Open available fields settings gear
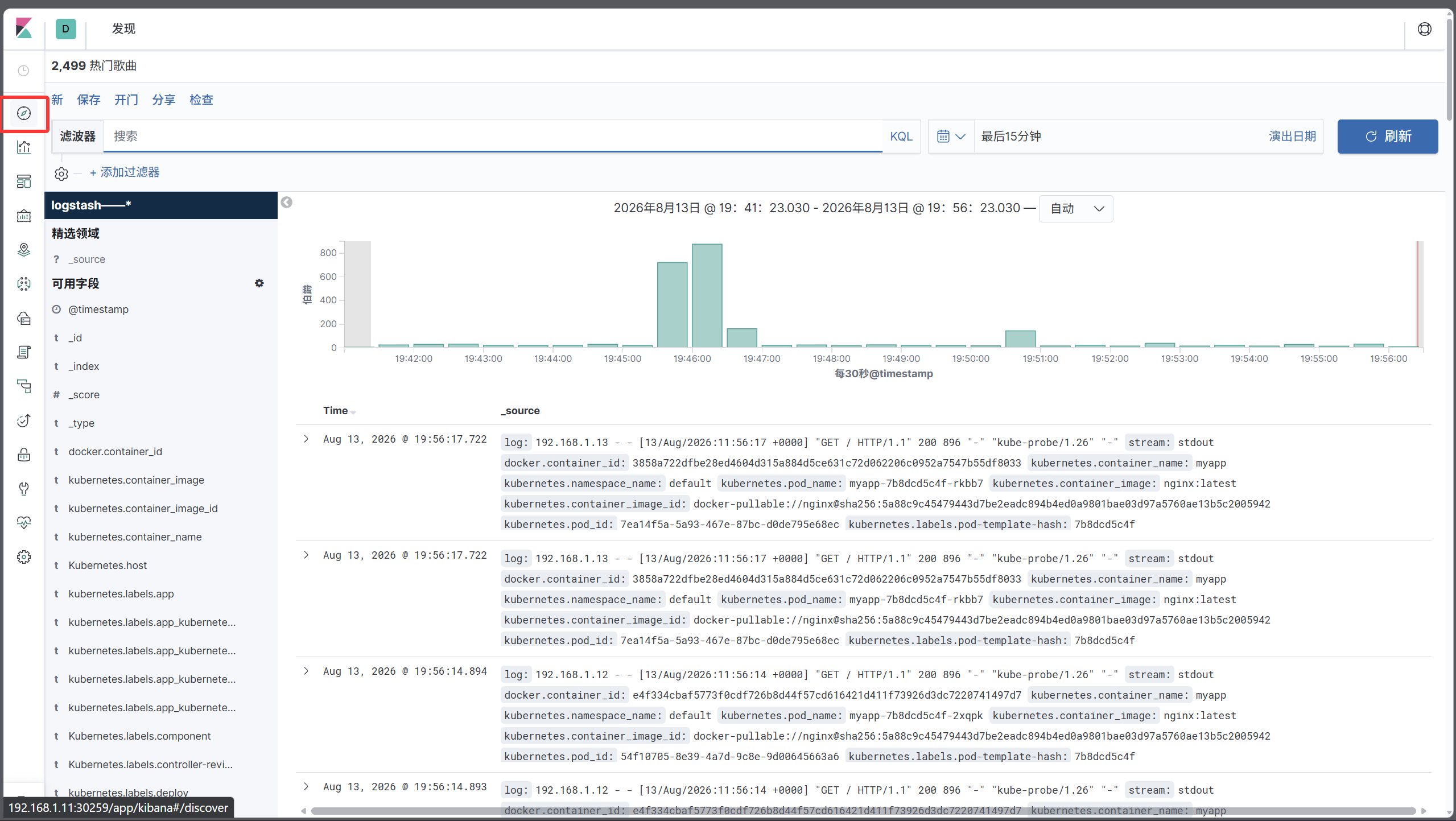 click(259, 283)
